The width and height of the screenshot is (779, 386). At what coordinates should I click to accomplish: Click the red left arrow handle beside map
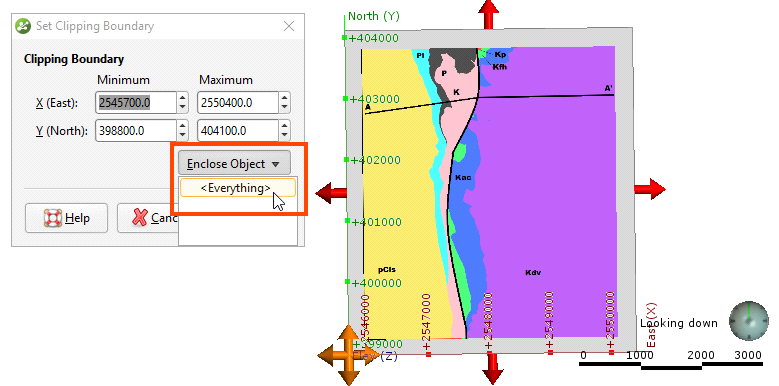pos(331,192)
